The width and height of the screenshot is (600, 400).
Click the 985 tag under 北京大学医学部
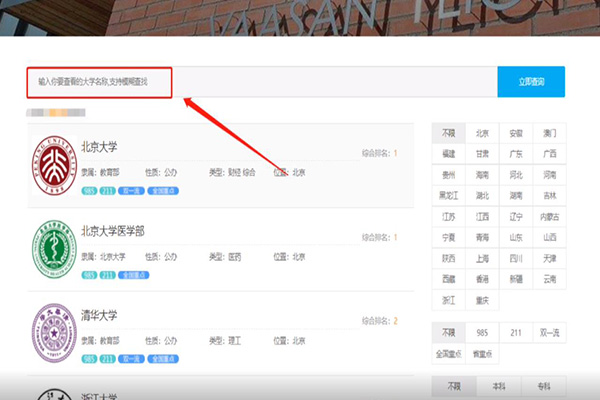(89, 275)
